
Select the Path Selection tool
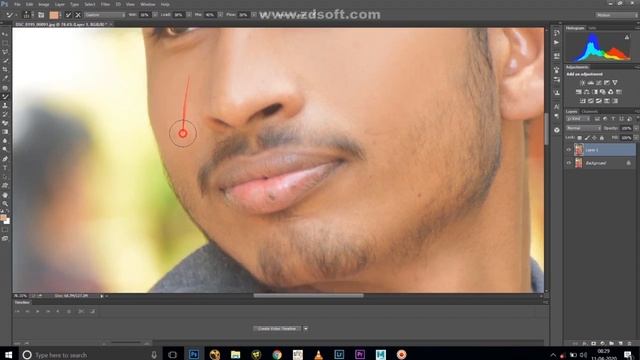point(5,177)
